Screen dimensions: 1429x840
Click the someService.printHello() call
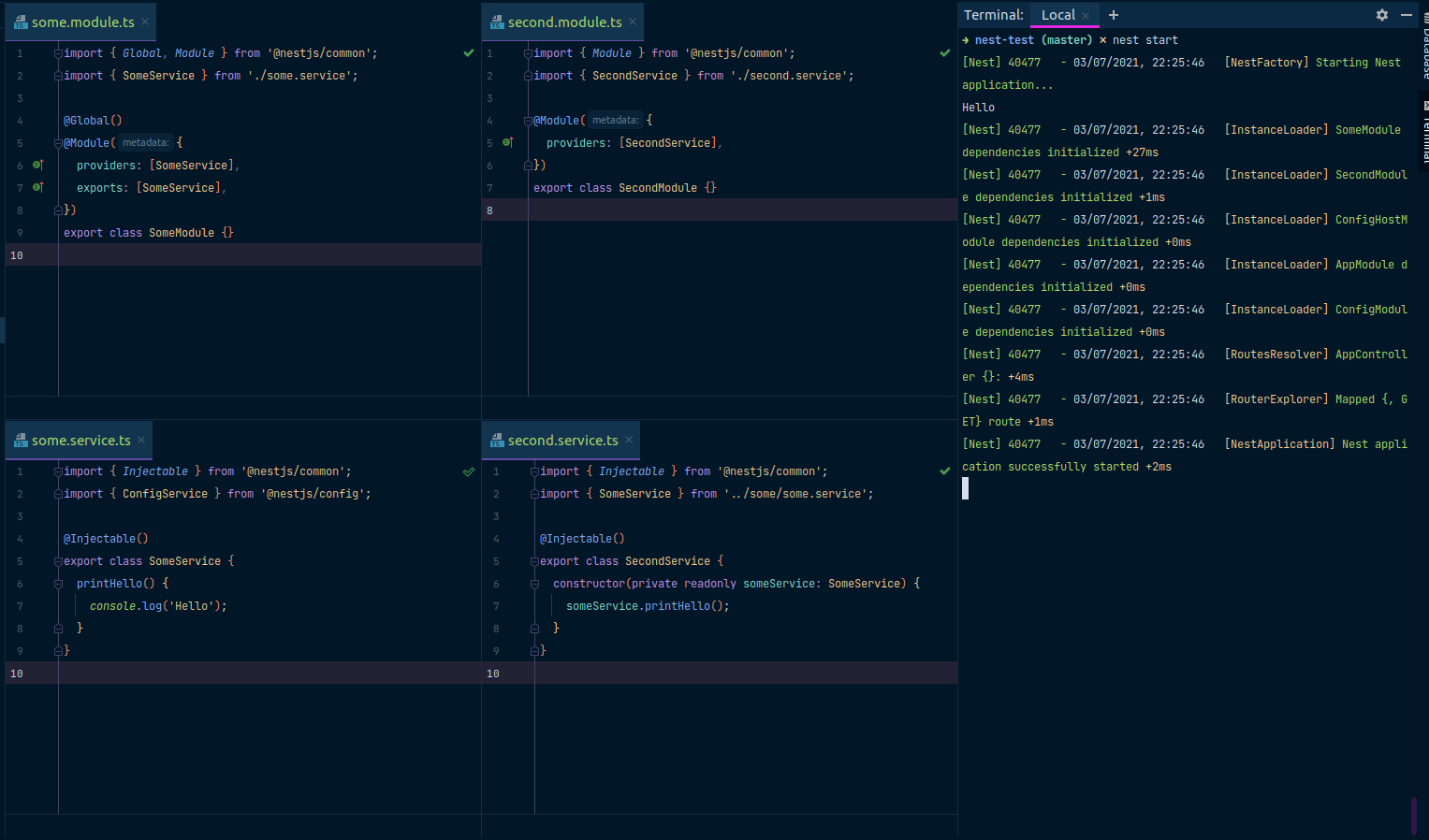(648, 606)
